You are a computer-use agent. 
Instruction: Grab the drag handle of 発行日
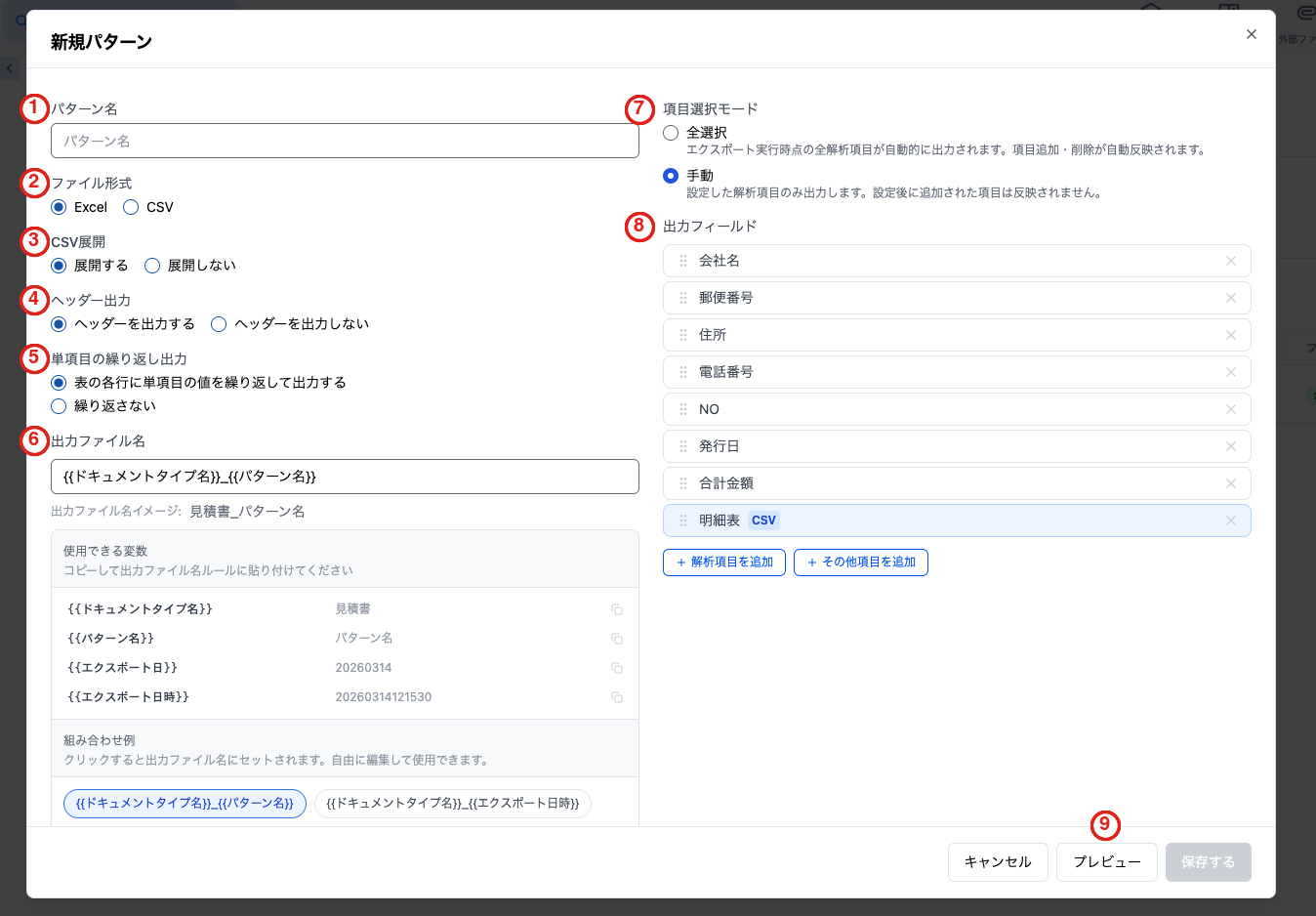pyautogui.click(x=683, y=446)
